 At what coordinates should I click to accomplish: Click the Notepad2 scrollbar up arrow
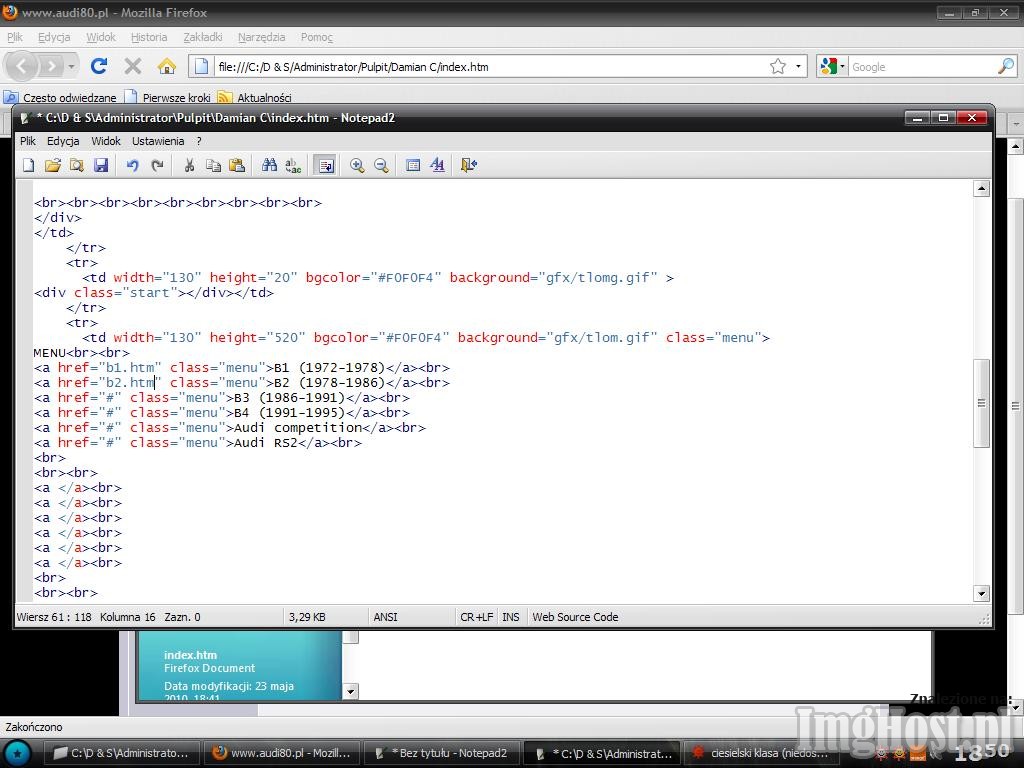click(982, 189)
